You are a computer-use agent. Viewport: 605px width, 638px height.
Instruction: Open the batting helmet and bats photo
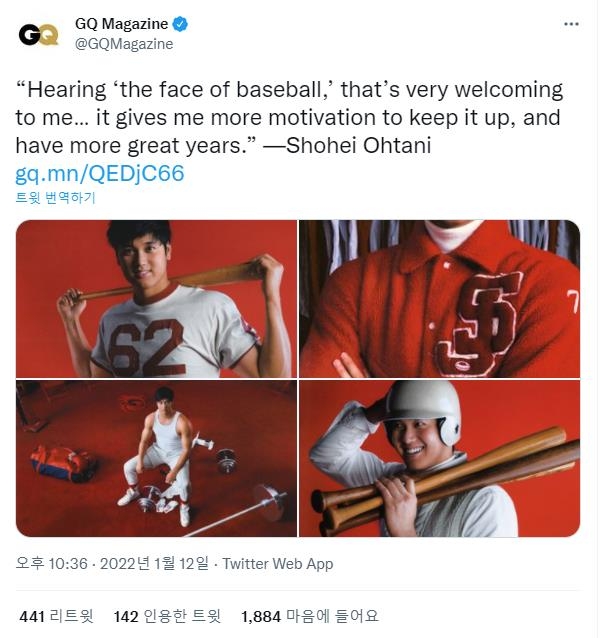439,458
